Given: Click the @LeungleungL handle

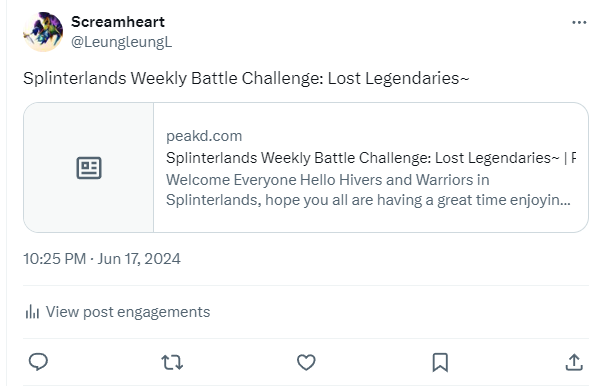Looking at the screenshot, I should (121, 42).
